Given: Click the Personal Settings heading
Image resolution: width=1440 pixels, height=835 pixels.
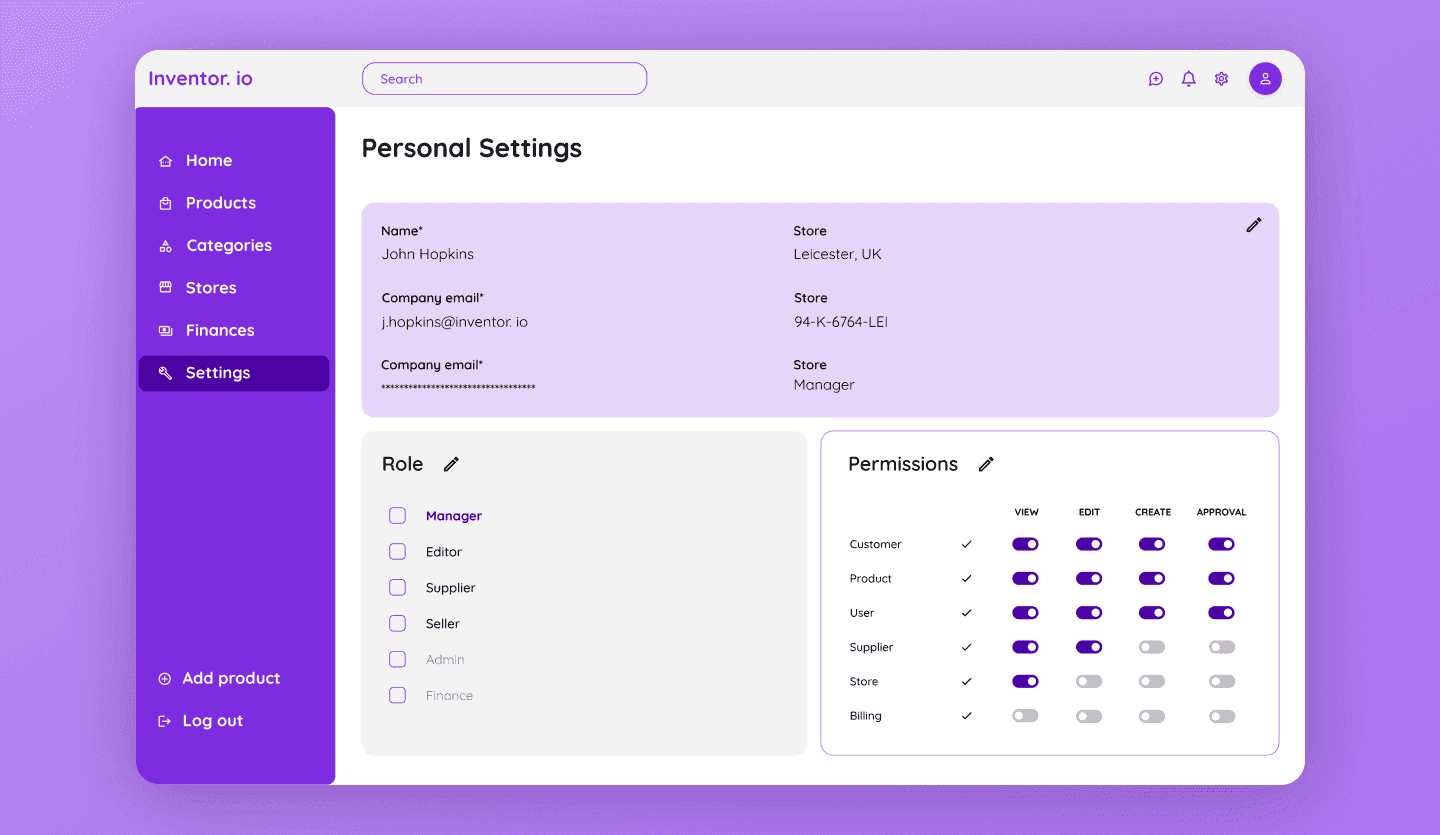Looking at the screenshot, I should point(472,148).
